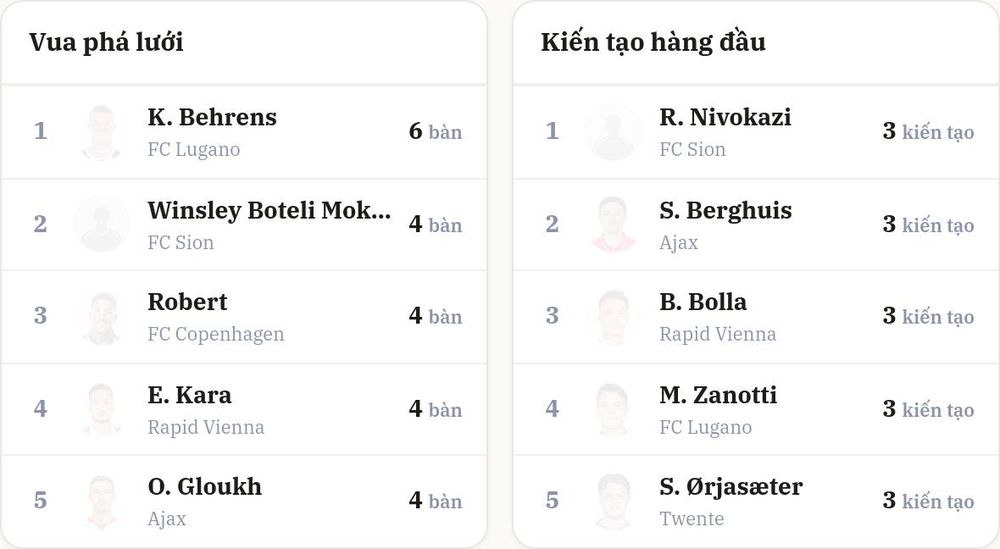Open R. Nivokazi avatar image
Screen dimensions: 1000x549
pos(613,132)
